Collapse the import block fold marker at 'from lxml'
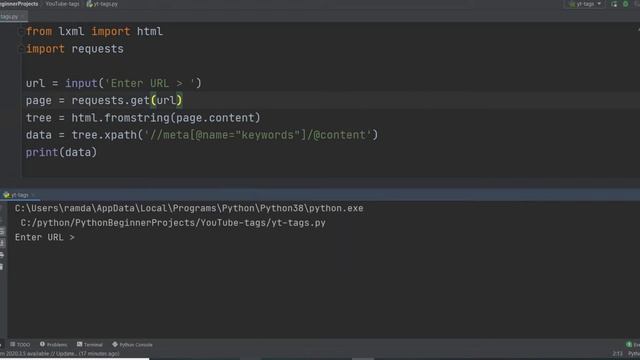This screenshot has width=640, height=360. click(x=21, y=32)
